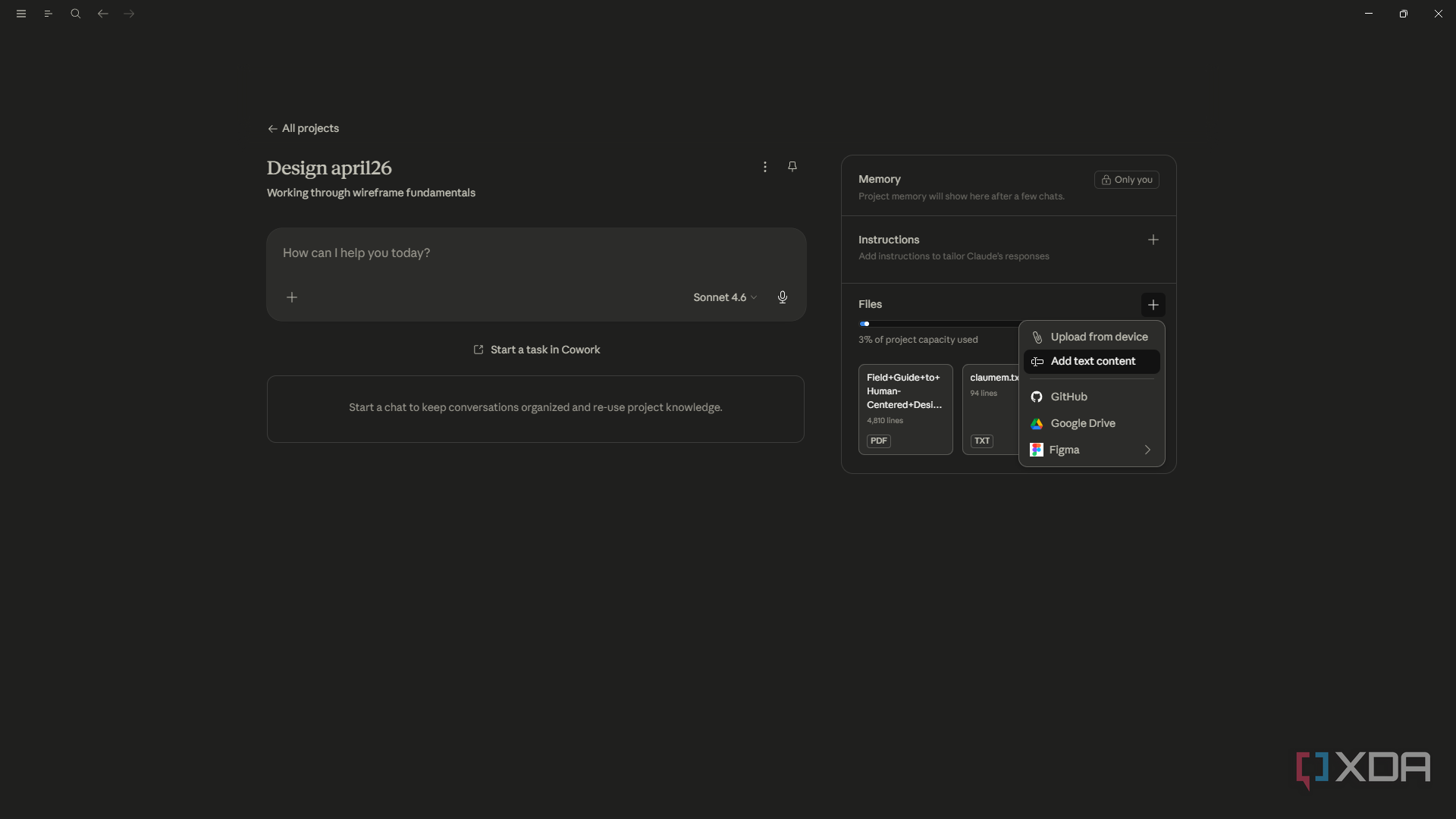Add instructions with the plus icon
1456x819 pixels.
coord(1153,240)
